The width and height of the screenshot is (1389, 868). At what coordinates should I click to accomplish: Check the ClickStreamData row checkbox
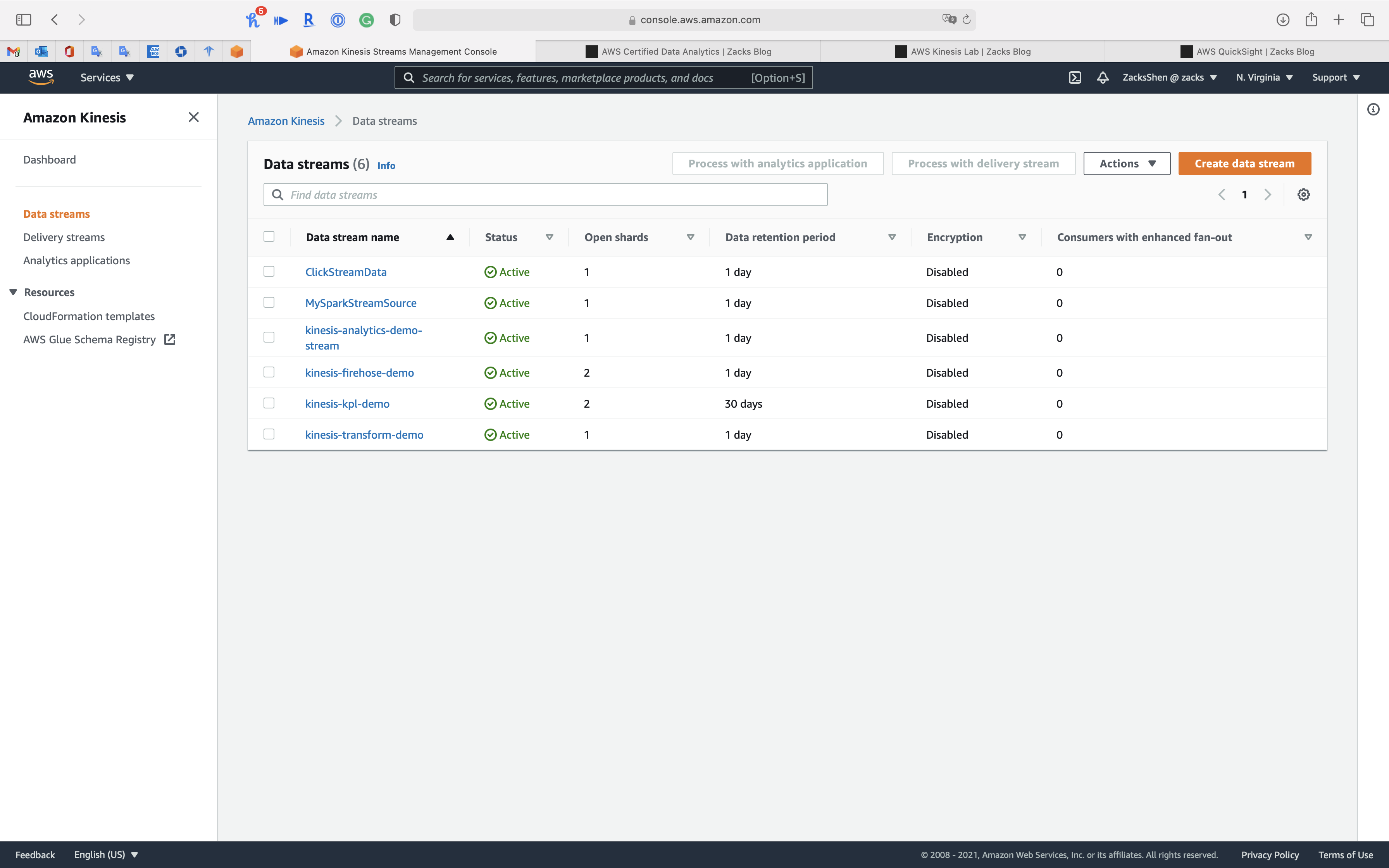(x=269, y=272)
